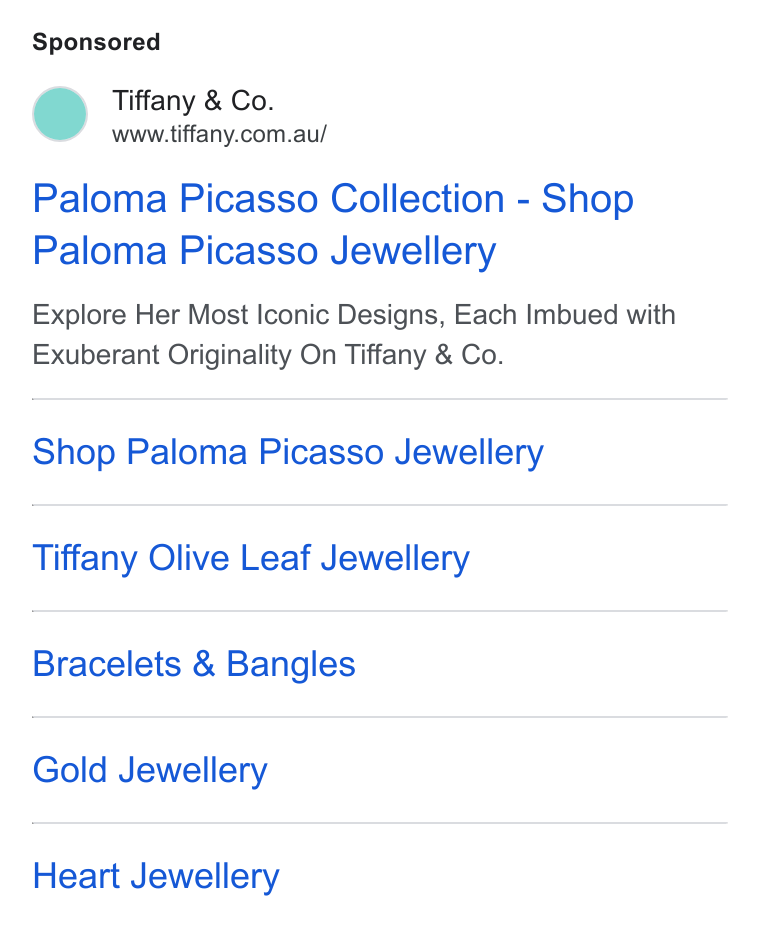Choose the sitelink mentioning Olive Leaf
Image resolution: width=760 pixels, height=928 pixels.
(x=251, y=558)
